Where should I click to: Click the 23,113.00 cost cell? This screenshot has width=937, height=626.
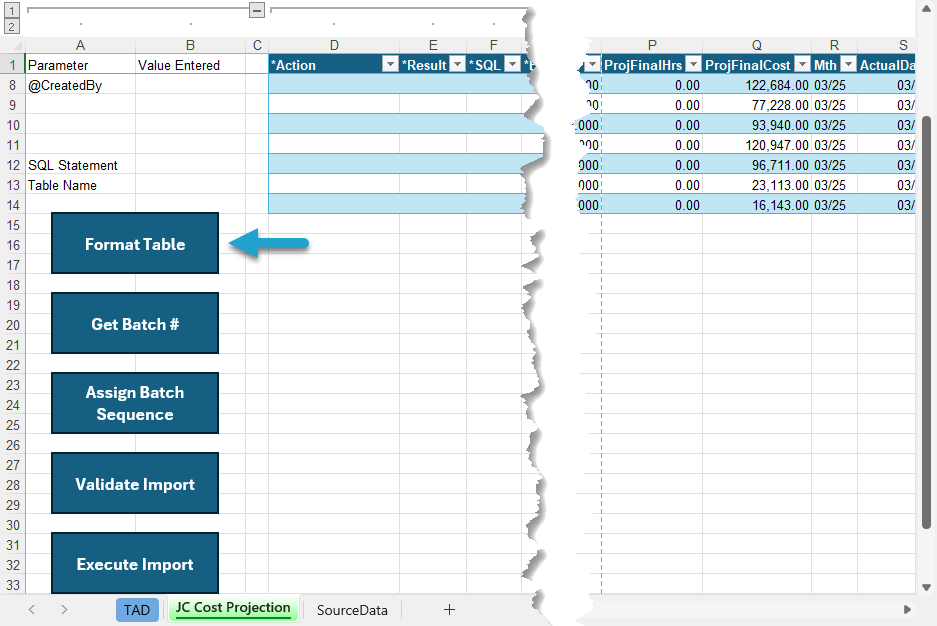(x=757, y=185)
